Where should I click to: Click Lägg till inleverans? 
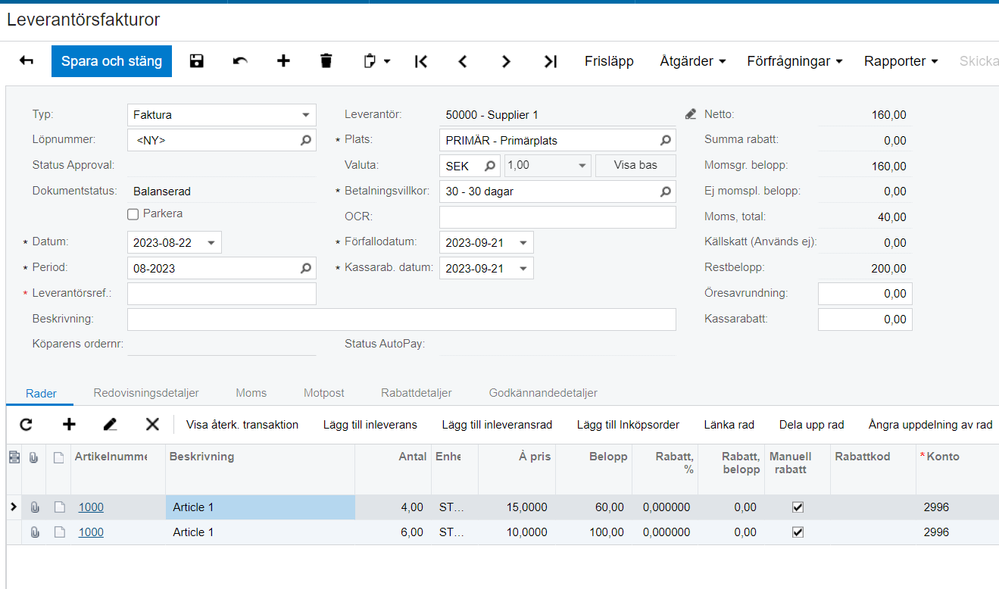tap(370, 425)
